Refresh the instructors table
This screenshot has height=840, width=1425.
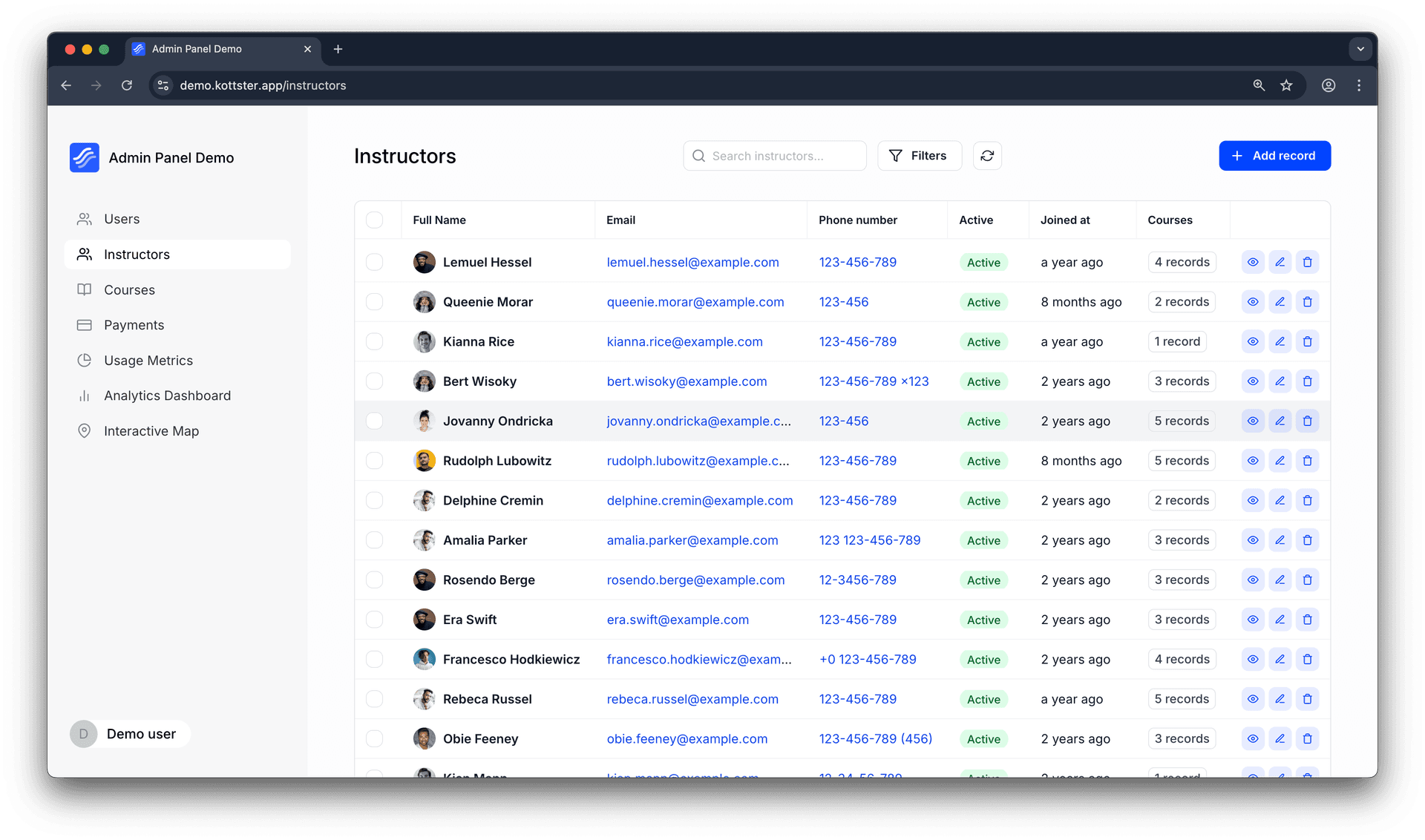click(x=987, y=156)
